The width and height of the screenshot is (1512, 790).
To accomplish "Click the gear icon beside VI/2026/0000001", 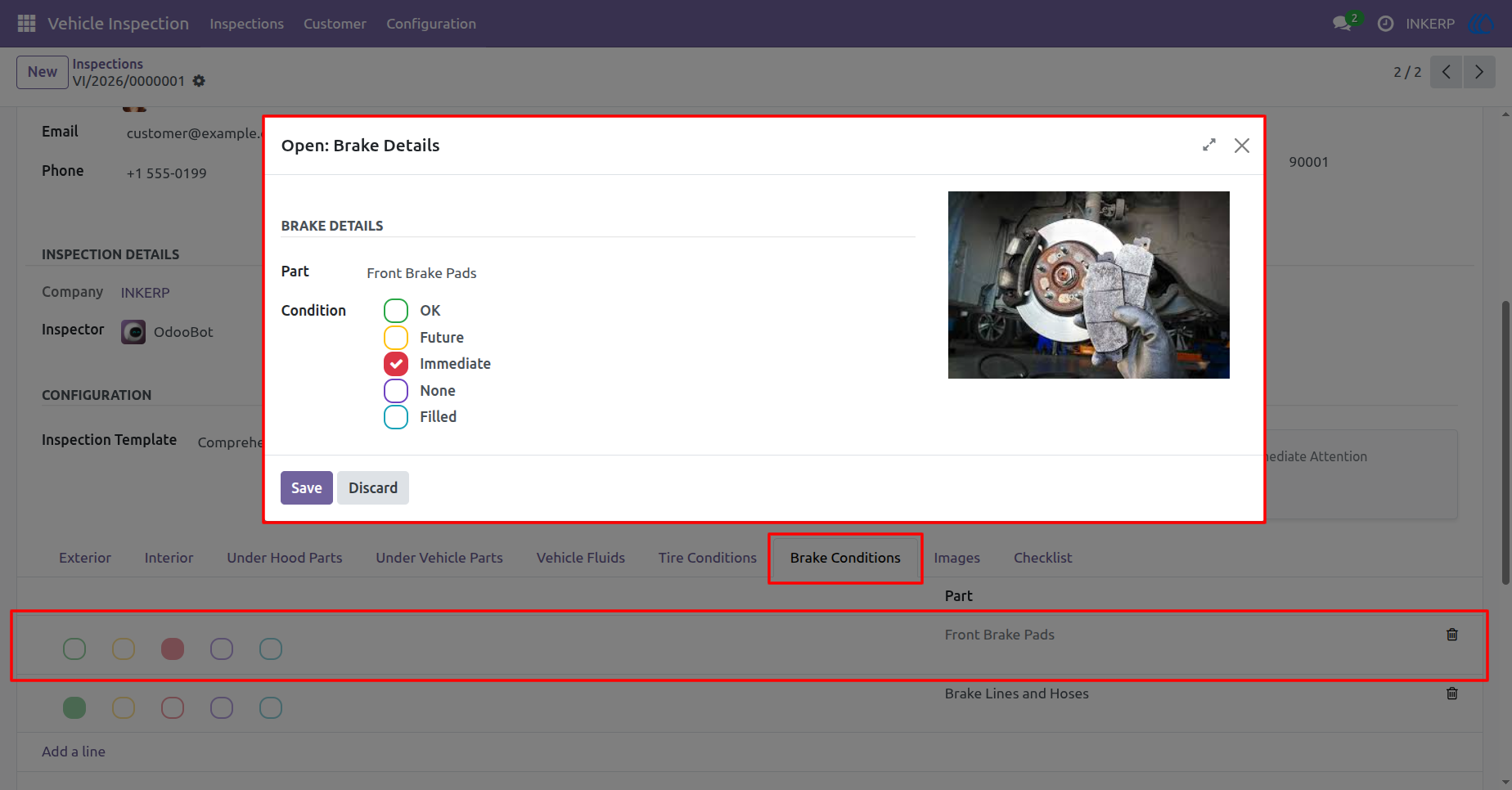I will pos(199,81).
